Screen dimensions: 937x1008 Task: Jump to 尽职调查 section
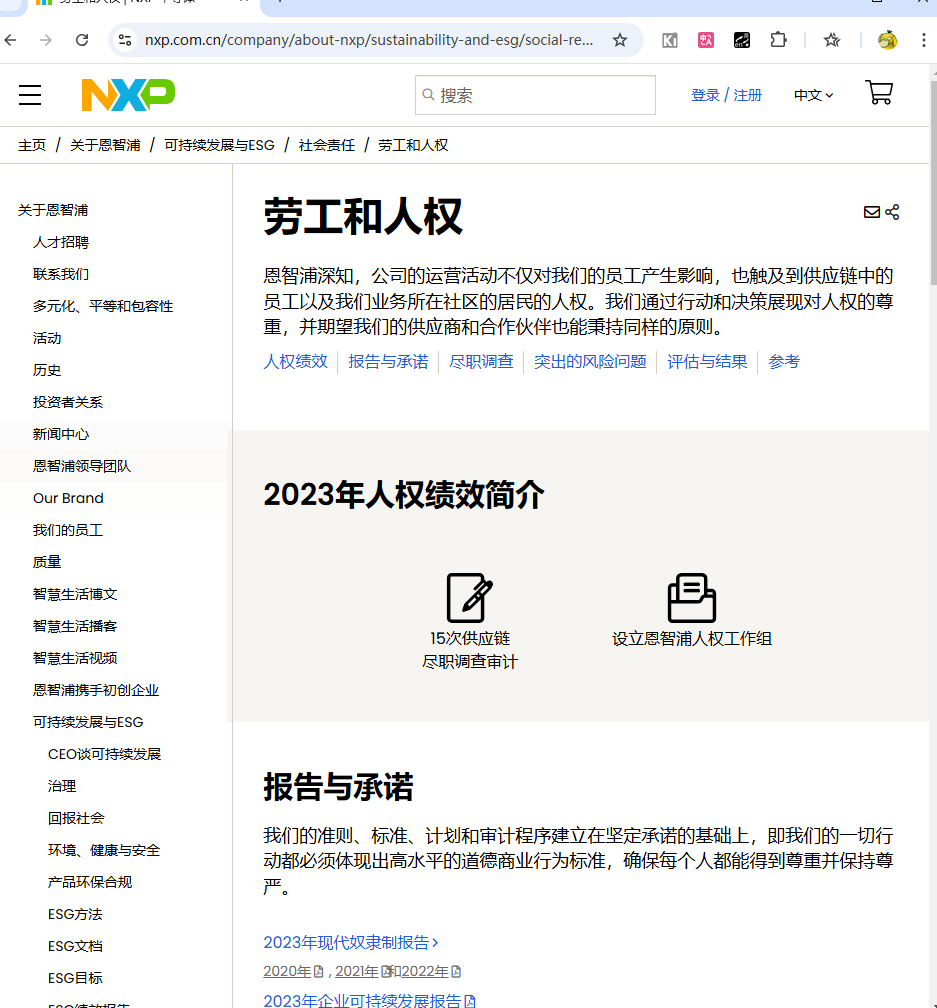pyautogui.click(x=481, y=361)
